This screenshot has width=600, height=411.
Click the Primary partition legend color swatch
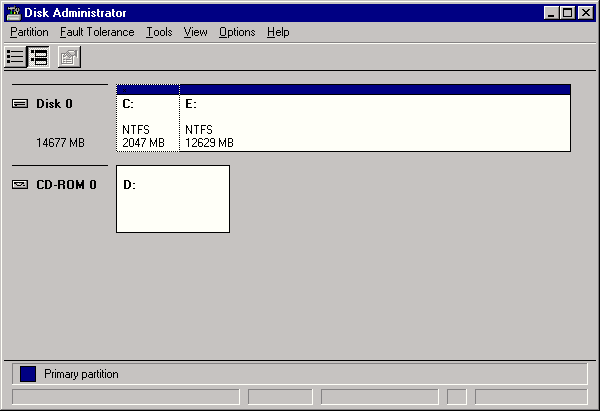click(28, 374)
